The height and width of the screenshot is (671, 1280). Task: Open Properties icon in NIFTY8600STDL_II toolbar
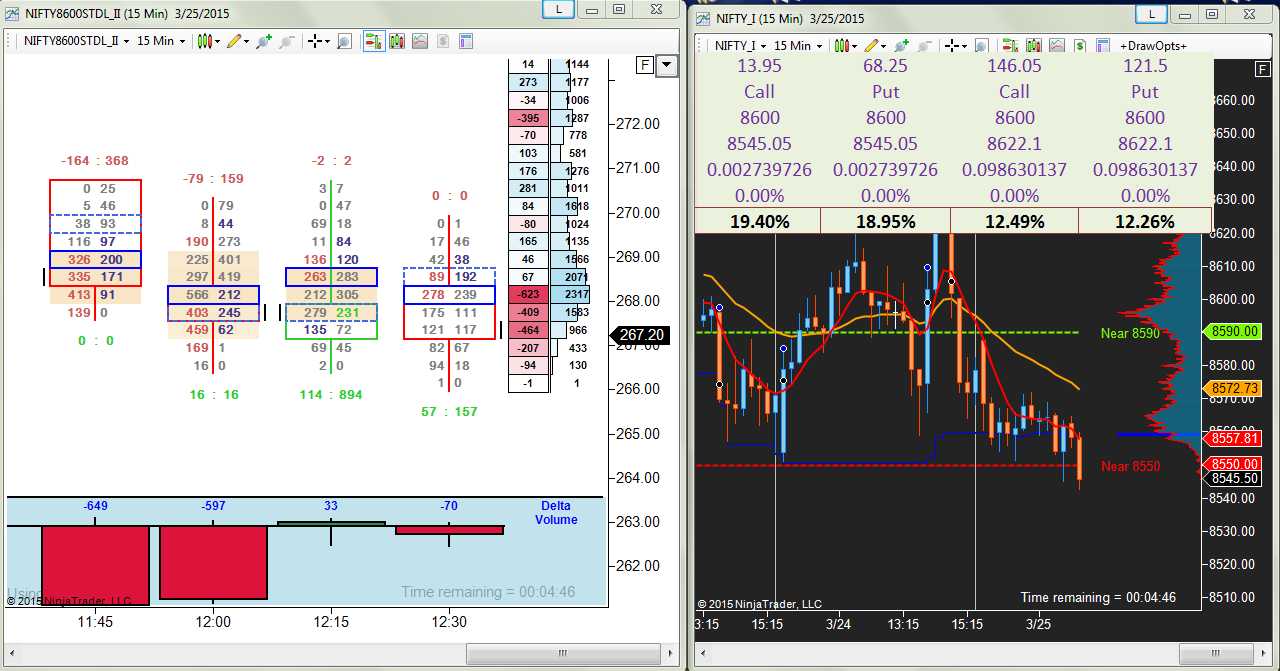(x=466, y=41)
